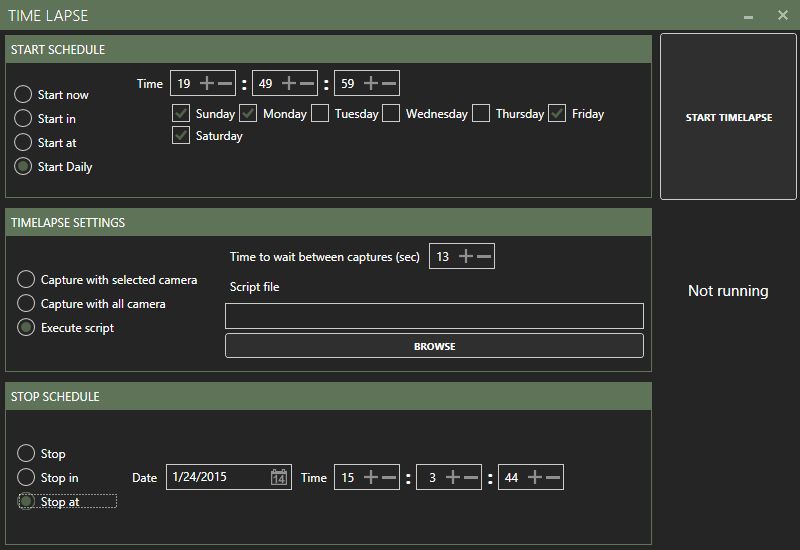
Task: Increase start time seconds with plus
Action: 371,83
